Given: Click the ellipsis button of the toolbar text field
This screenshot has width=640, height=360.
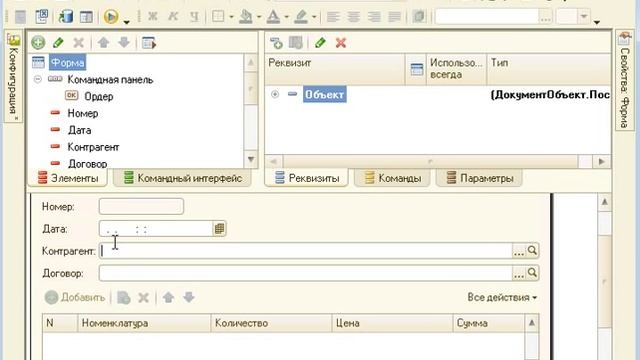Looking at the screenshot, I should coord(545,17).
